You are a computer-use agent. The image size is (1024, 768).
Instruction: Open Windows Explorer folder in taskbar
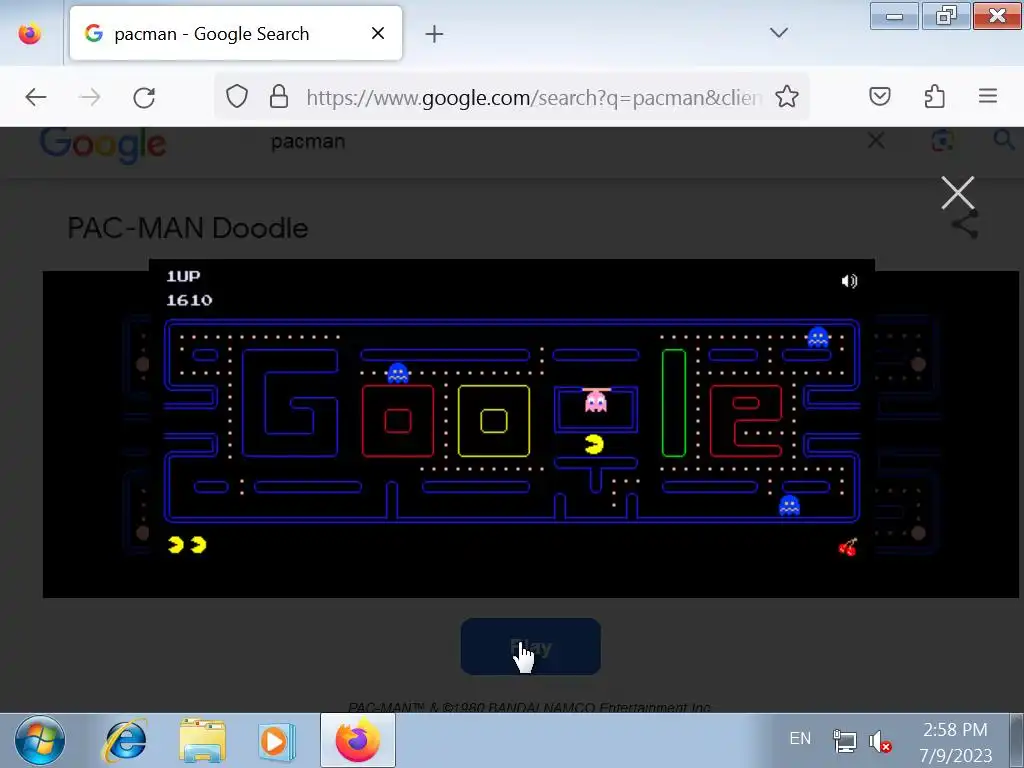[x=202, y=741]
